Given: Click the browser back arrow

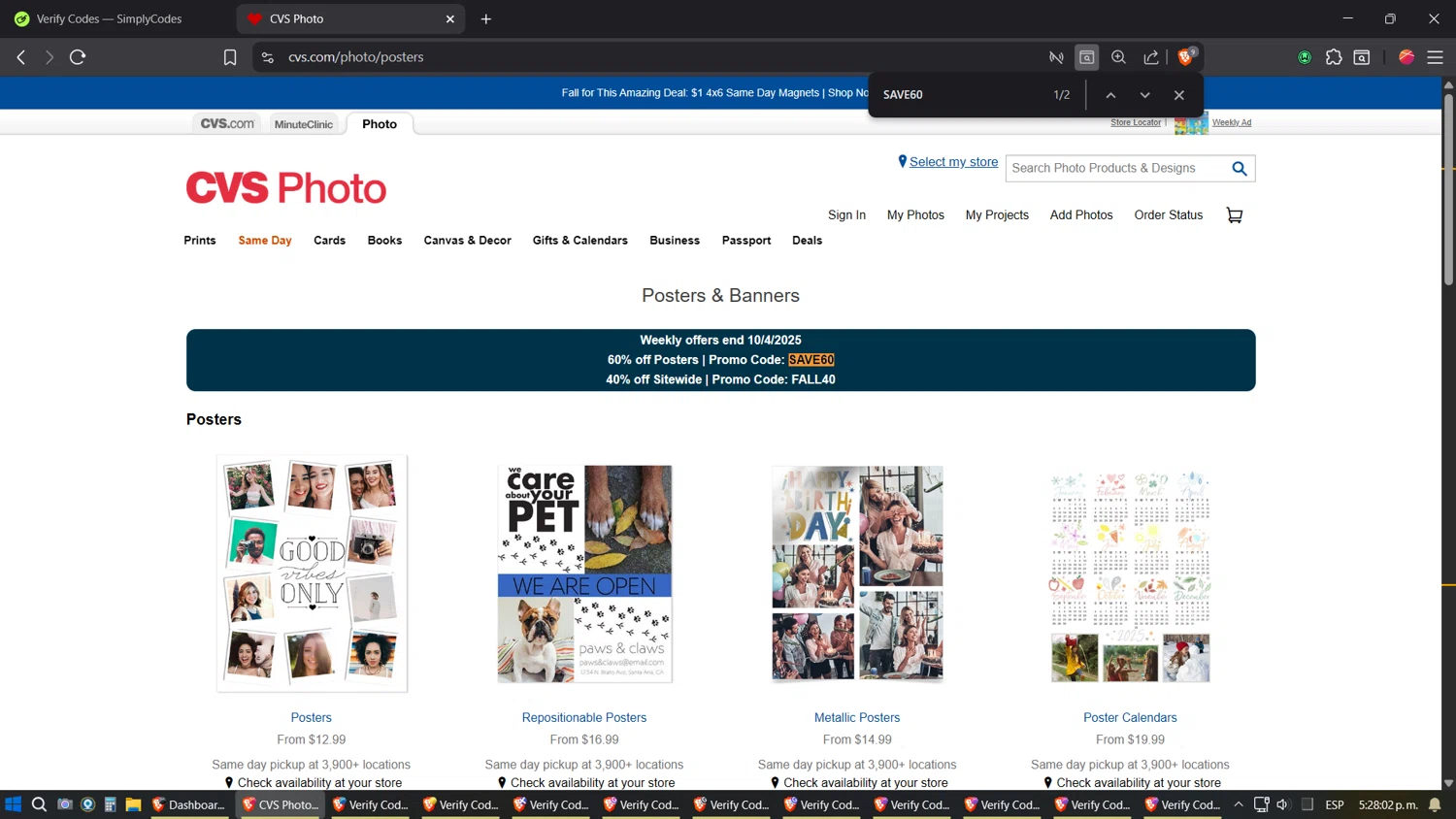Looking at the screenshot, I should (x=21, y=57).
